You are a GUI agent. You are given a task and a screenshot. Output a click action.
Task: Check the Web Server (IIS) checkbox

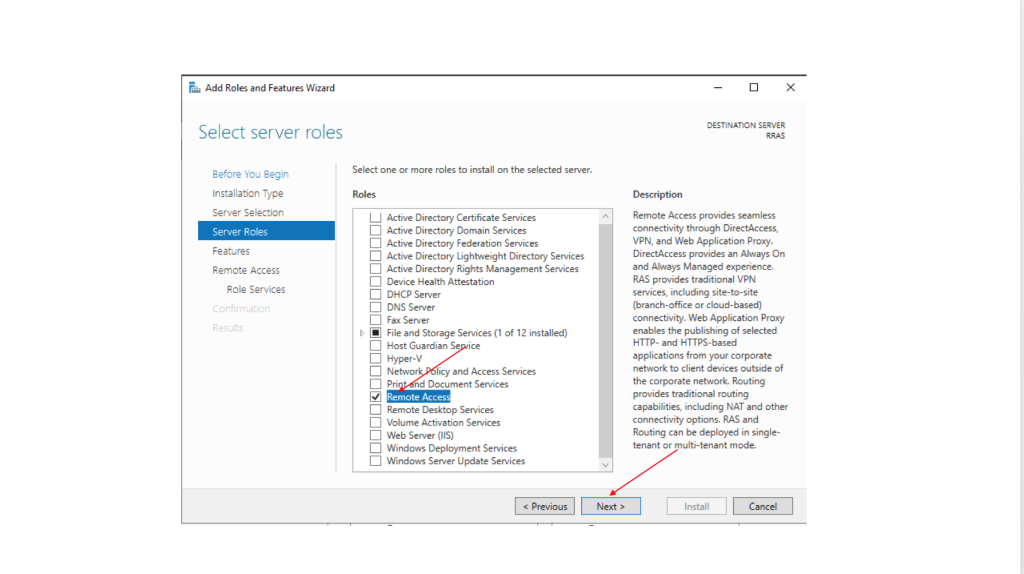coord(376,436)
